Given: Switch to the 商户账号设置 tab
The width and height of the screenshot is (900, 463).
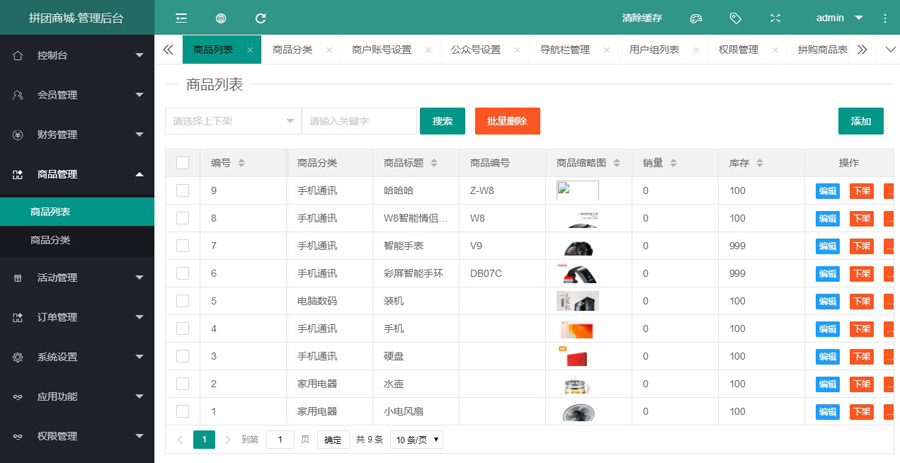Looking at the screenshot, I should coord(381,49).
